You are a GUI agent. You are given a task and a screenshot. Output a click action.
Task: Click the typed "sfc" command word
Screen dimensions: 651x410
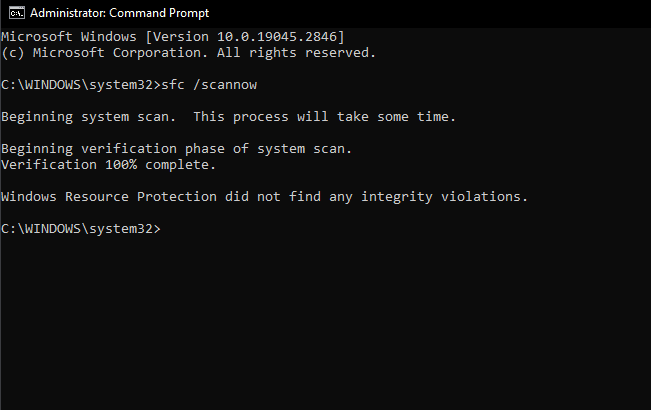coord(176,85)
